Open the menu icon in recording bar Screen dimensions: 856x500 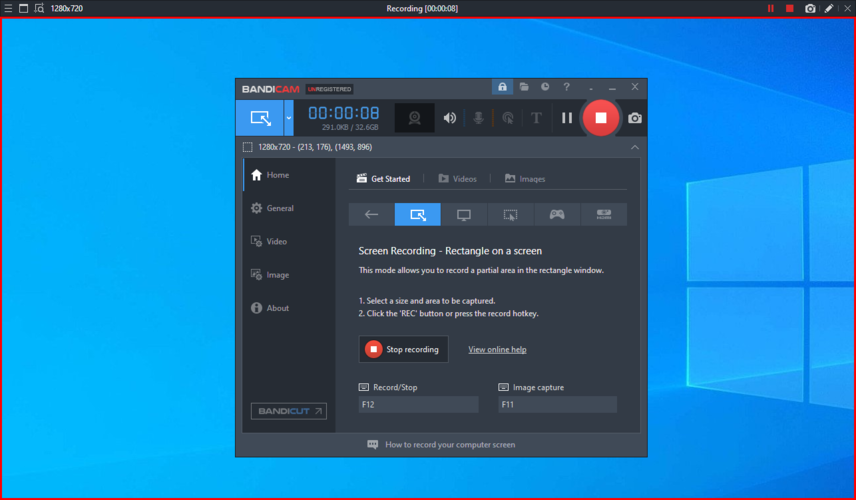8,8
